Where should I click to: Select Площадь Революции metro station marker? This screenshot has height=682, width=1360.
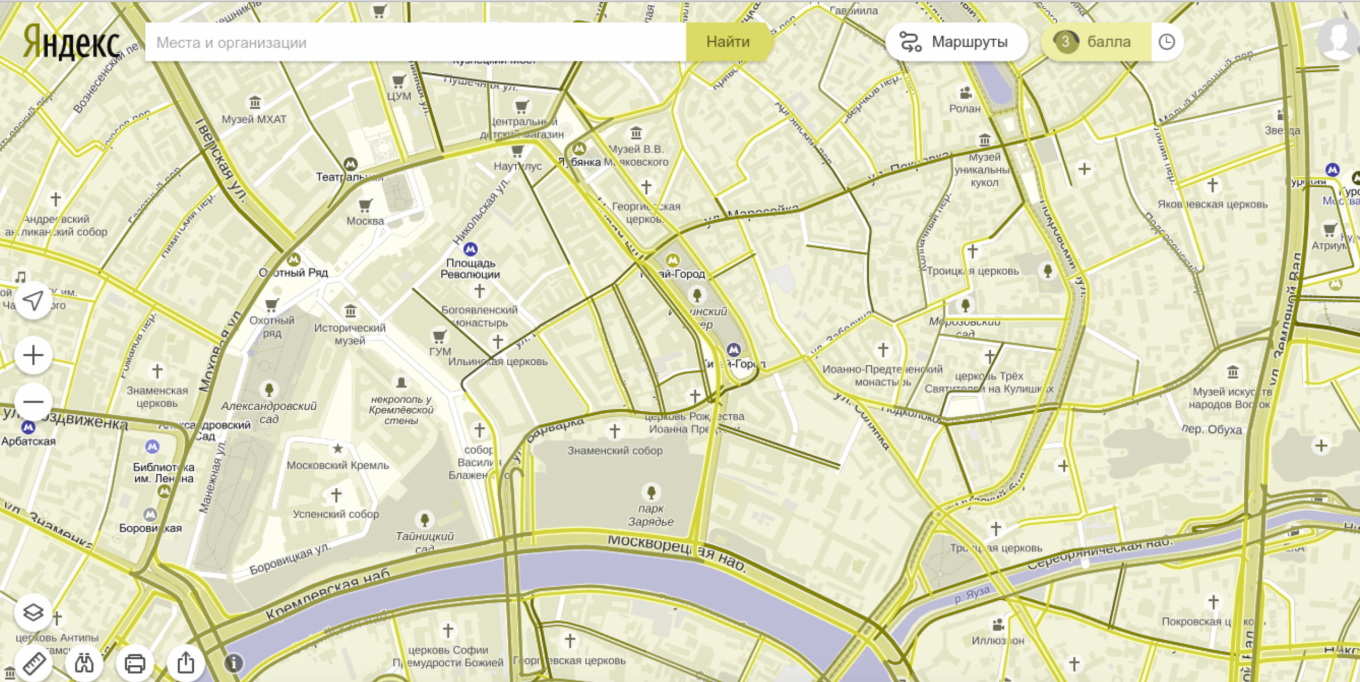(470, 249)
